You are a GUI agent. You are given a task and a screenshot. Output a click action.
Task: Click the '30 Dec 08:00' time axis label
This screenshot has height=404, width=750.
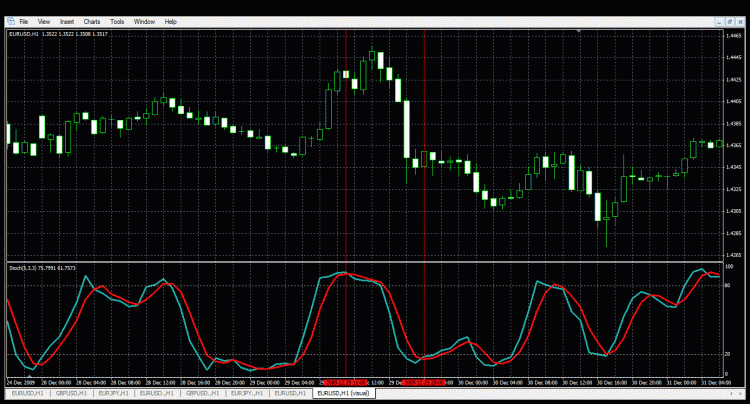coord(542,382)
